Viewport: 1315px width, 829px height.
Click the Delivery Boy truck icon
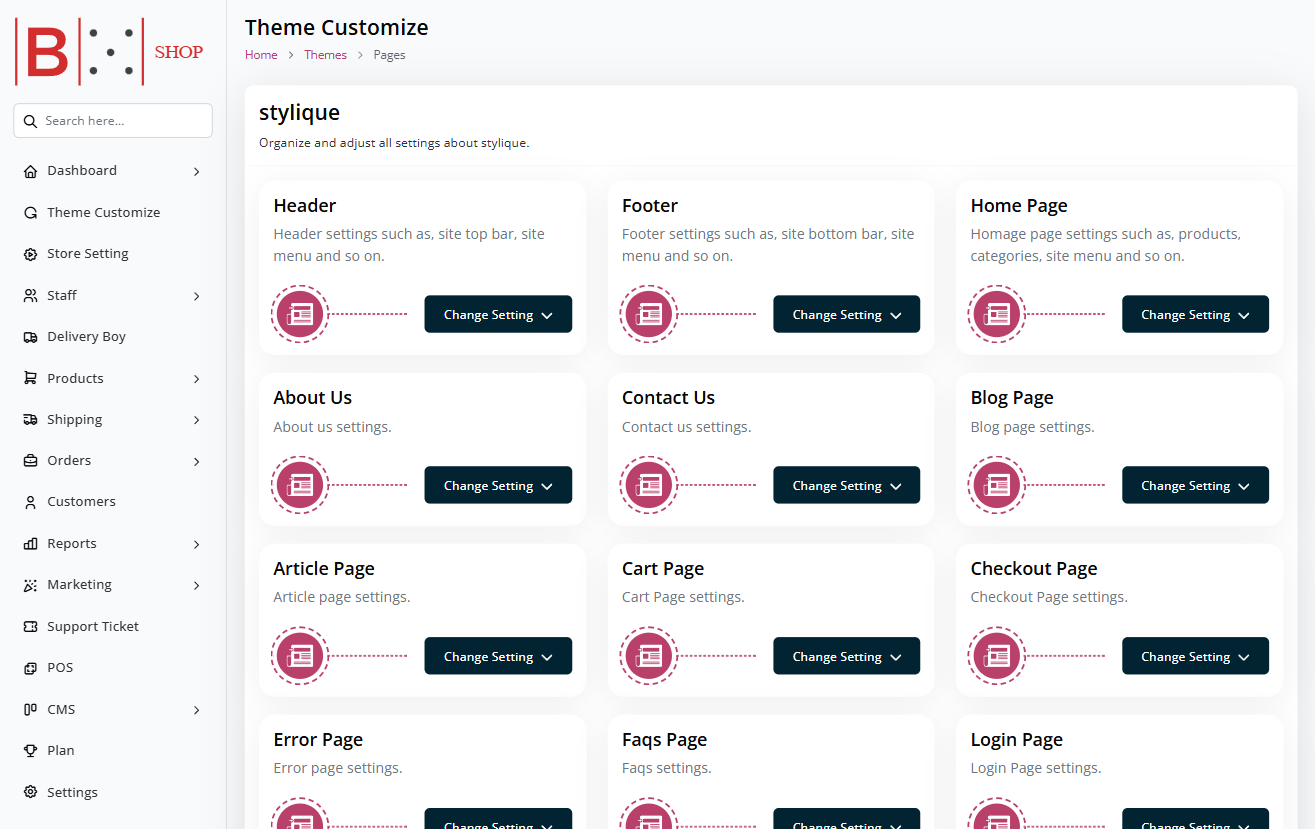pyautogui.click(x=30, y=336)
